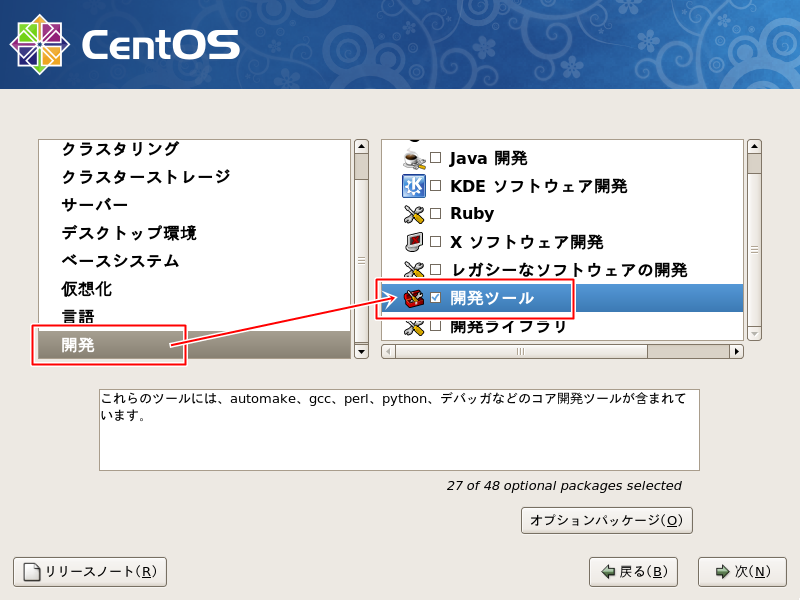800x600 pixels.
Task: Click the Ruby tools icon
Action: click(x=414, y=214)
